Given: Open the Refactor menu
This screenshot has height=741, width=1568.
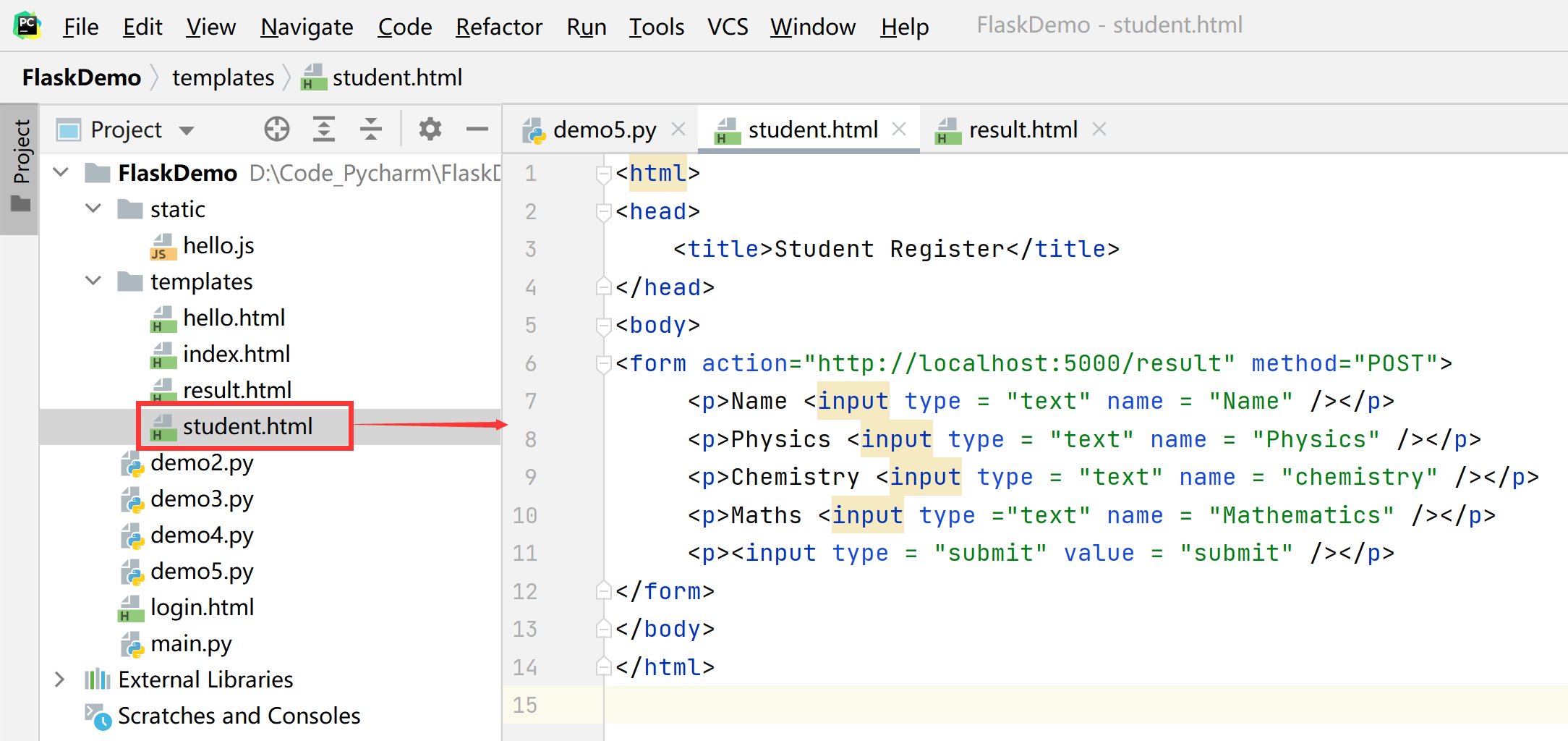Looking at the screenshot, I should coord(498,27).
